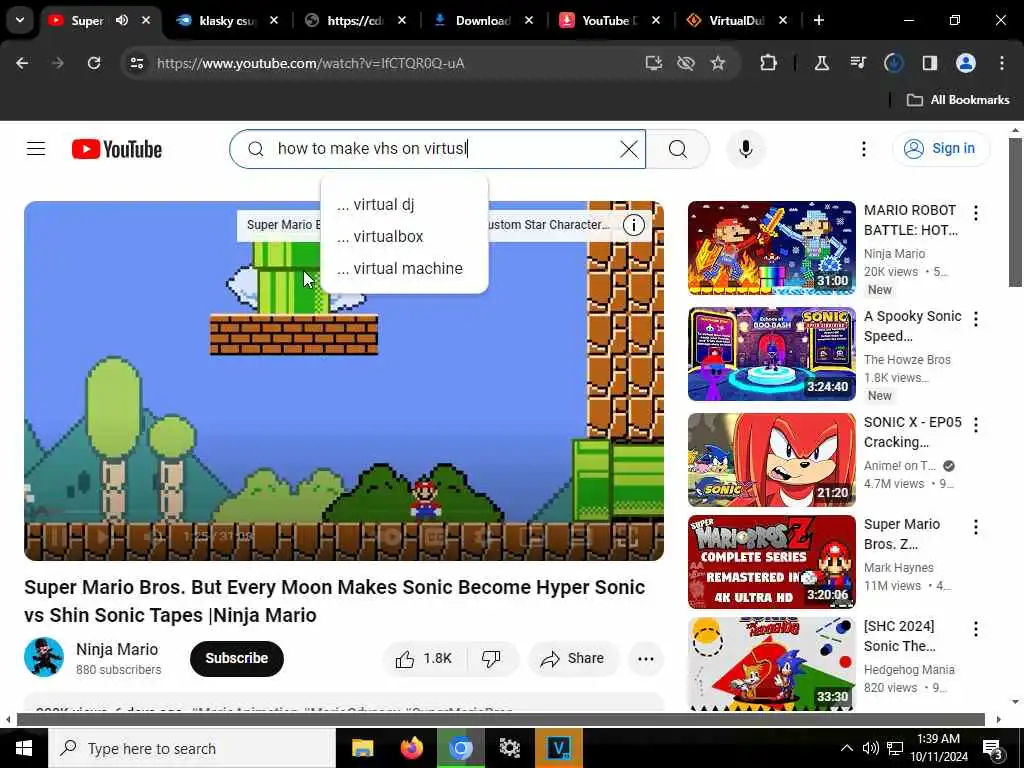Expand the tab search dropdown arrow
The width and height of the screenshot is (1024, 768).
[x=20, y=20]
